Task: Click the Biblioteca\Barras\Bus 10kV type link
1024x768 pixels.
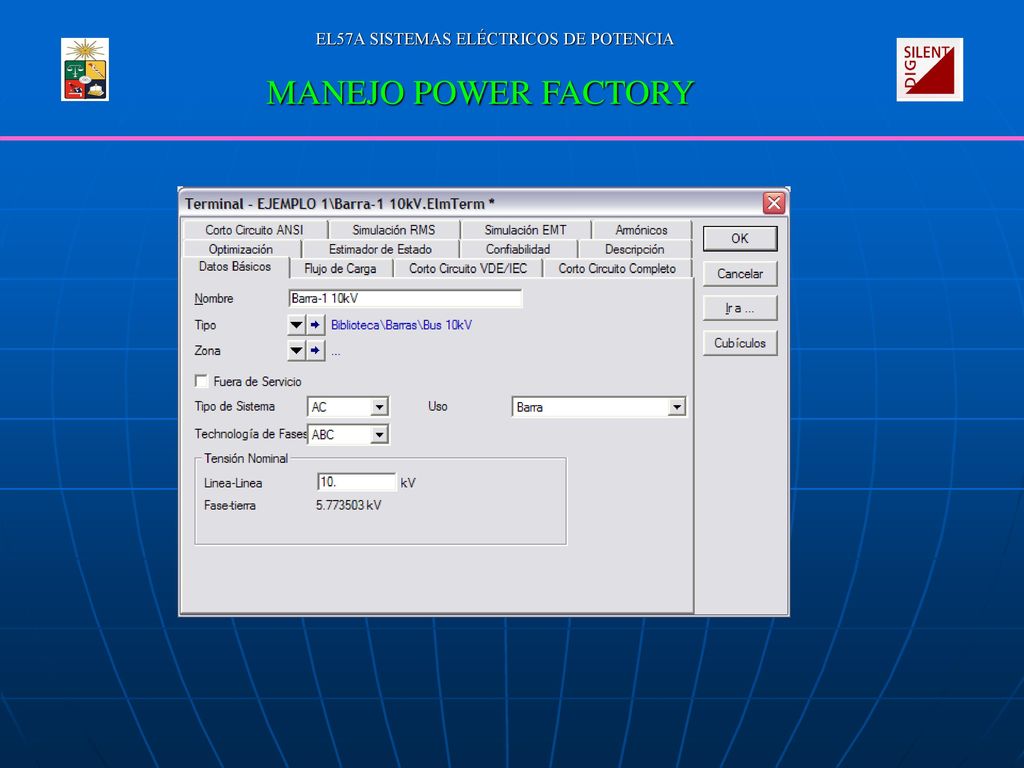Action: pyautogui.click(x=401, y=325)
